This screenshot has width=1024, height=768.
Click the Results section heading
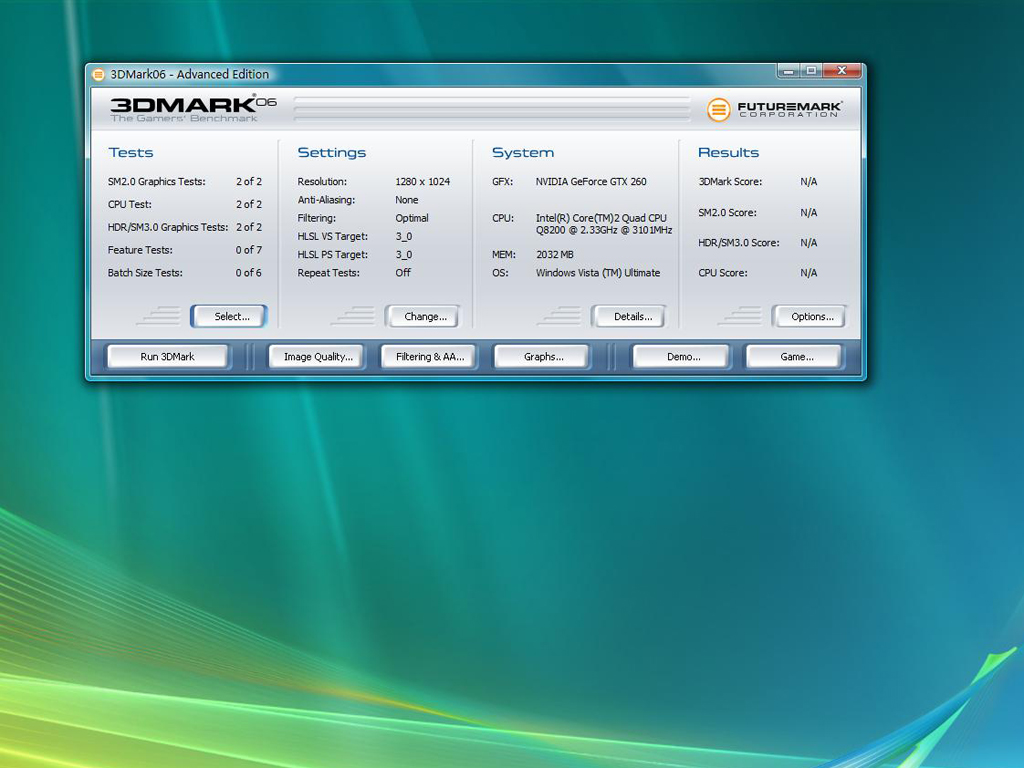728,153
